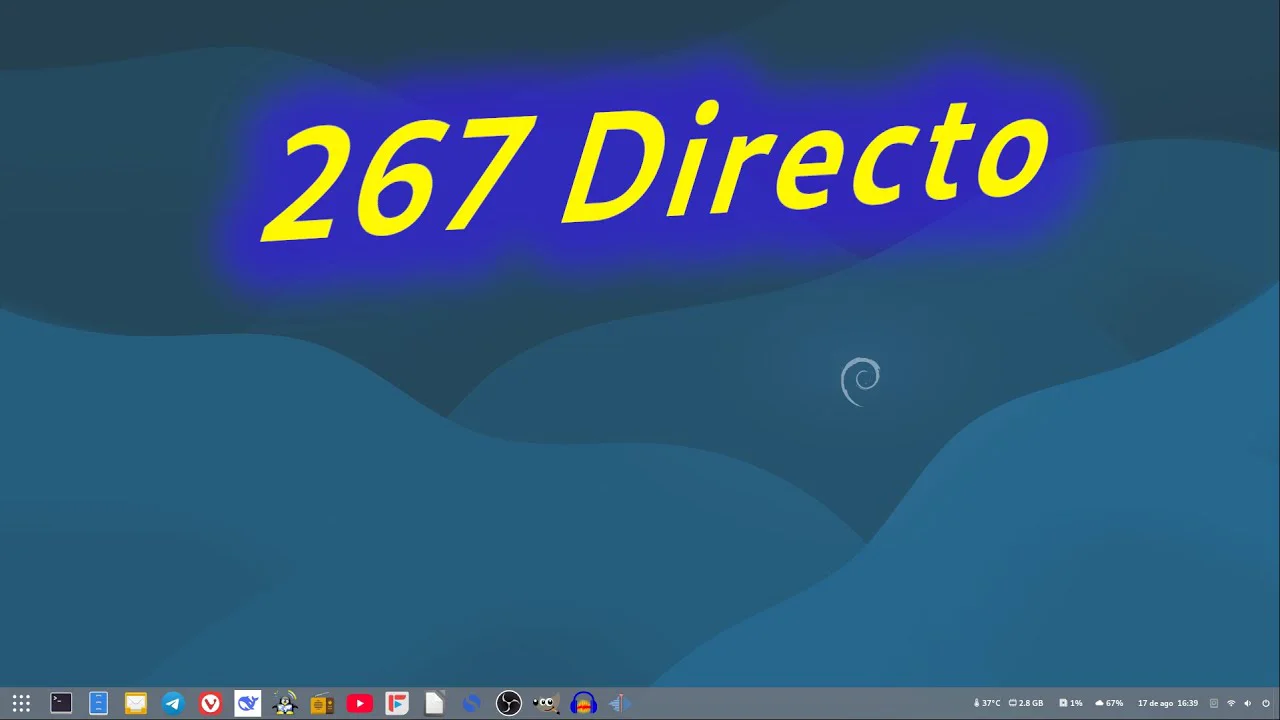Open Audacity audio editor
The height and width of the screenshot is (720, 1280).
583,704
